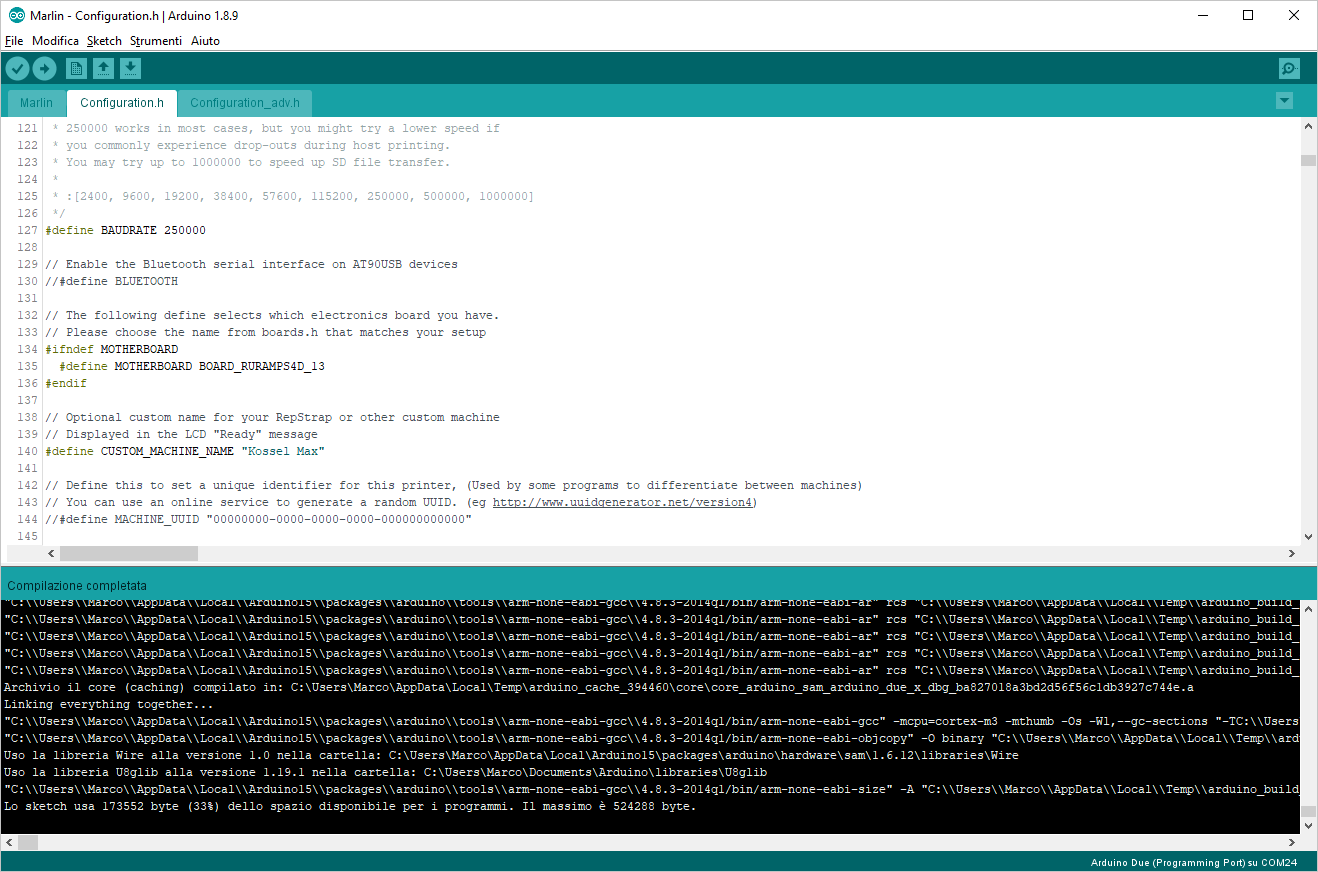This screenshot has width=1318, height=872.
Task: Open the Sketch menu
Action: [104, 41]
